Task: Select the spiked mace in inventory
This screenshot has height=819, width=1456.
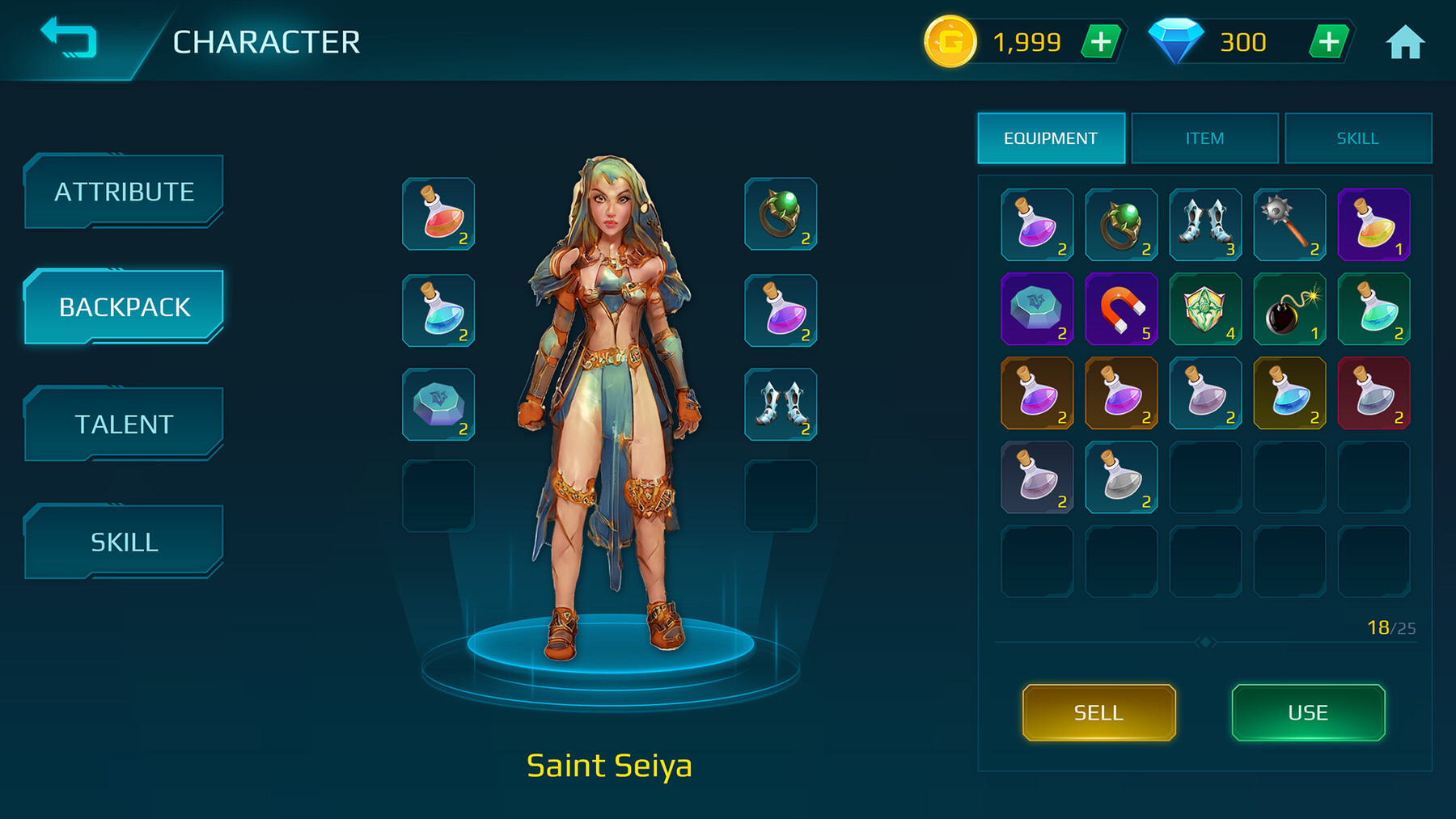Action: point(1289,225)
